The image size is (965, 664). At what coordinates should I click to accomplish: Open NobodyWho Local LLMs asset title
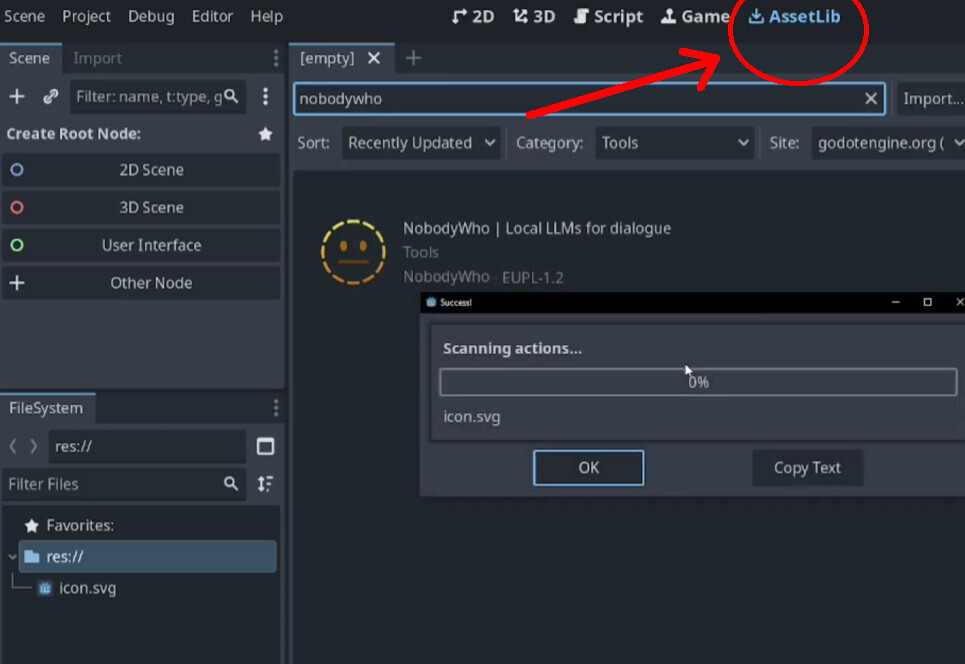(x=537, y=228)
